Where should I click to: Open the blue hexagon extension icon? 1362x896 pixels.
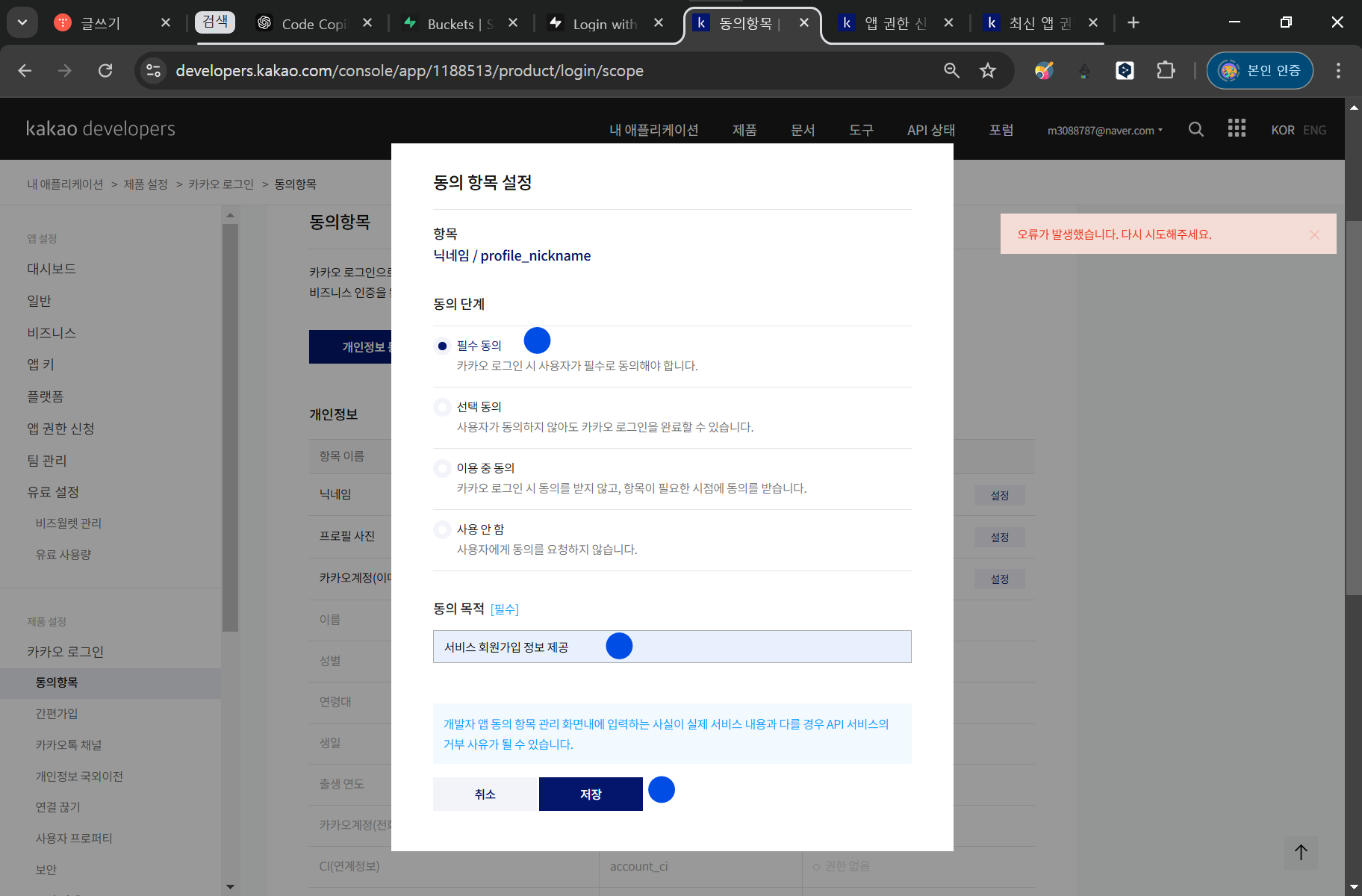(x=1125, y=70)
